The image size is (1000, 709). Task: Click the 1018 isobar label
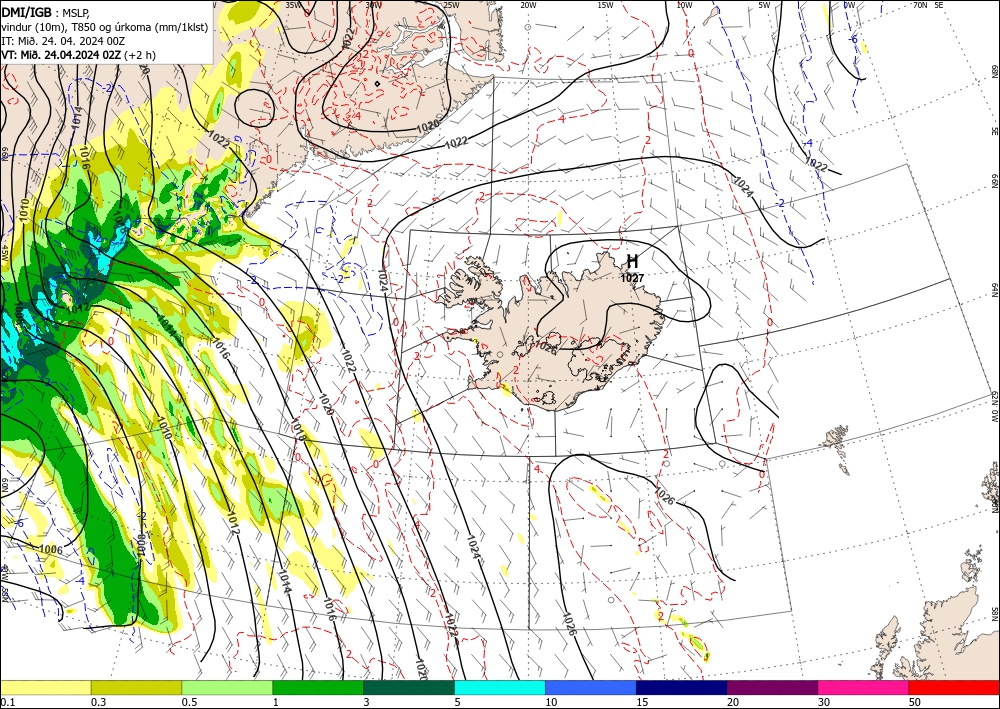tap(298, 429)
